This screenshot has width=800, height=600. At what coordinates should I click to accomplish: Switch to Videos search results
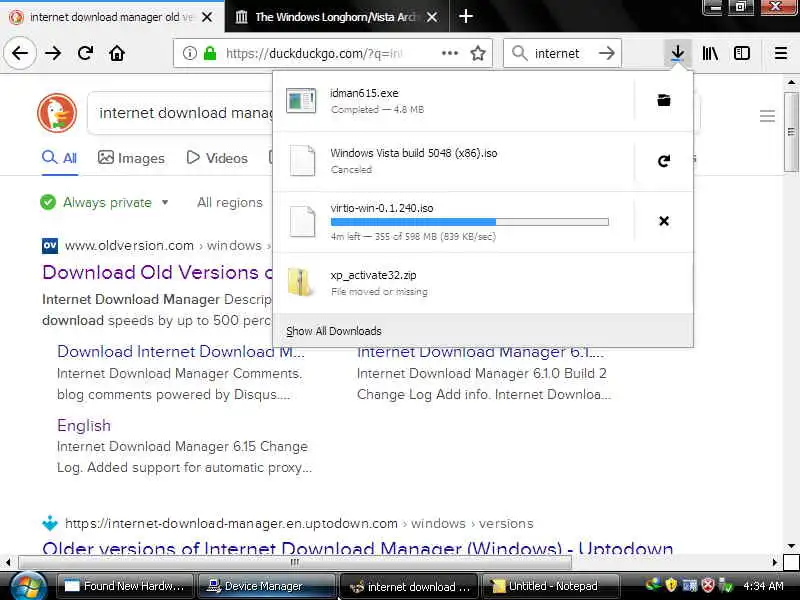217,158
